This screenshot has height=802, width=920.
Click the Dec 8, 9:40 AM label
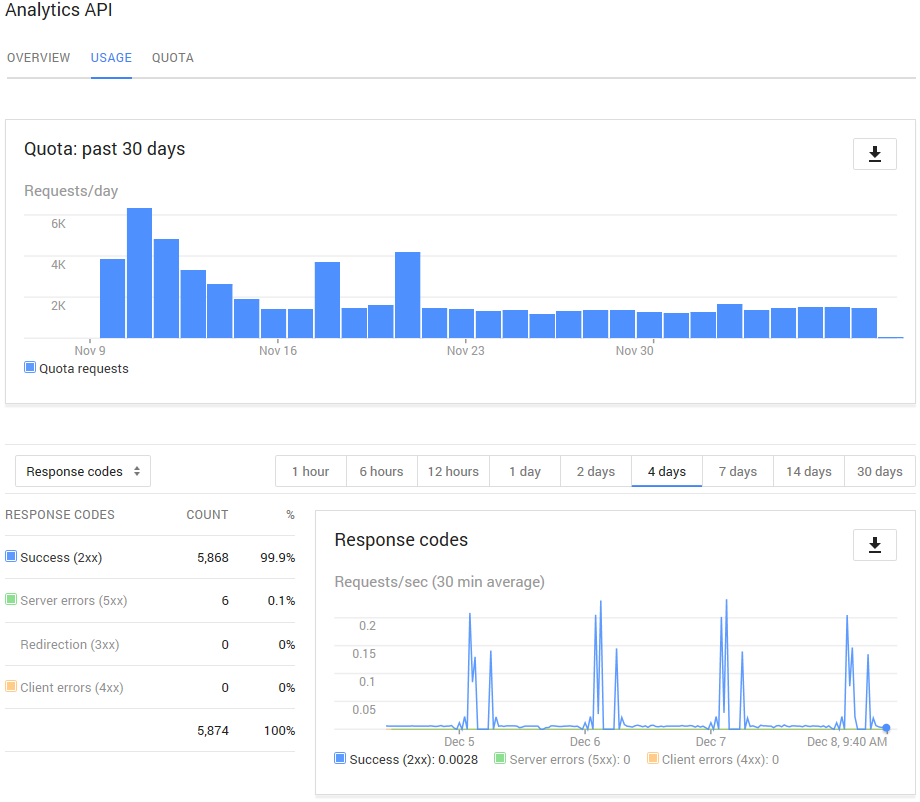tap(847, 742)
